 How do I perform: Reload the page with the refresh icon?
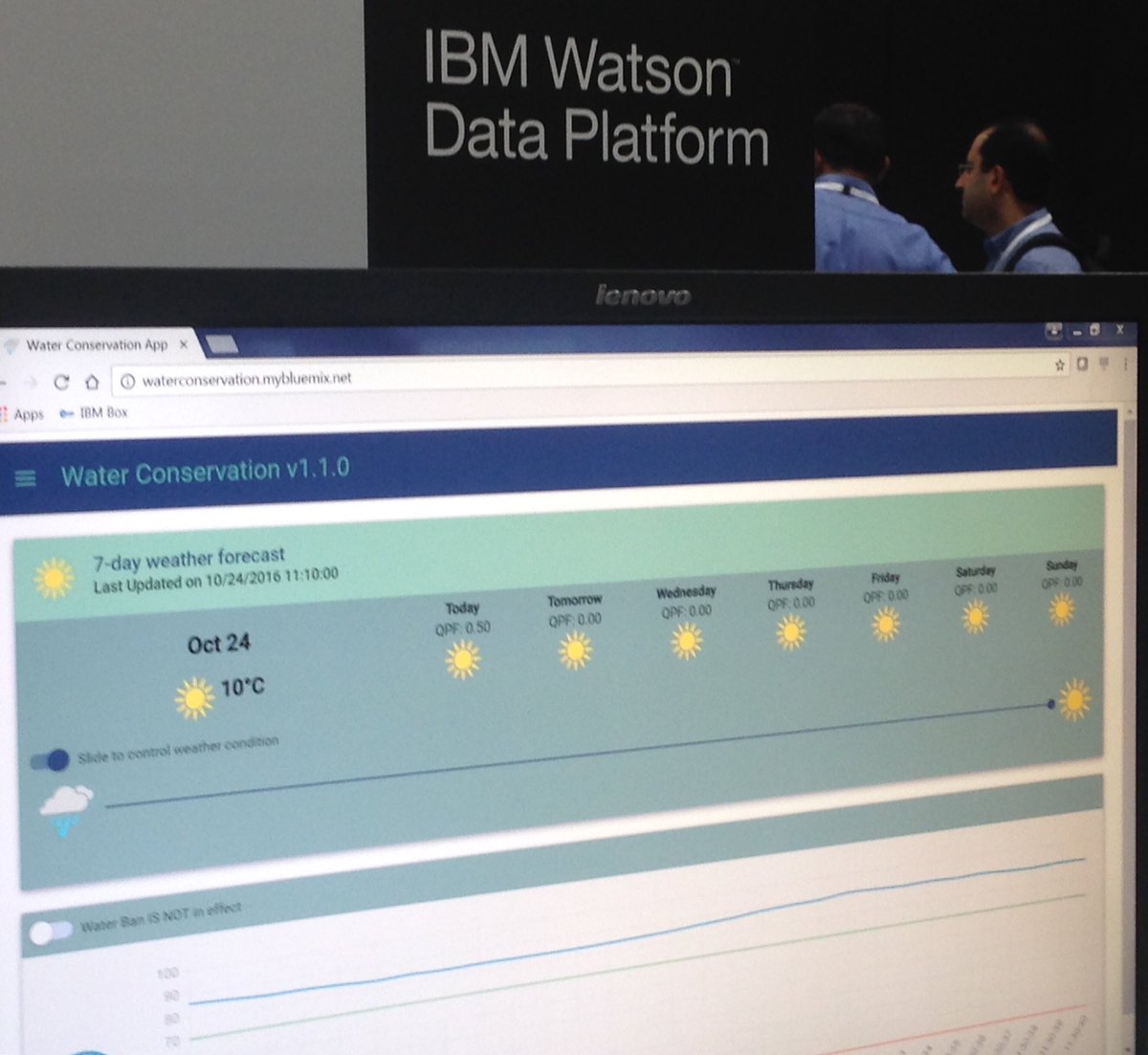(x=61, y=382)
